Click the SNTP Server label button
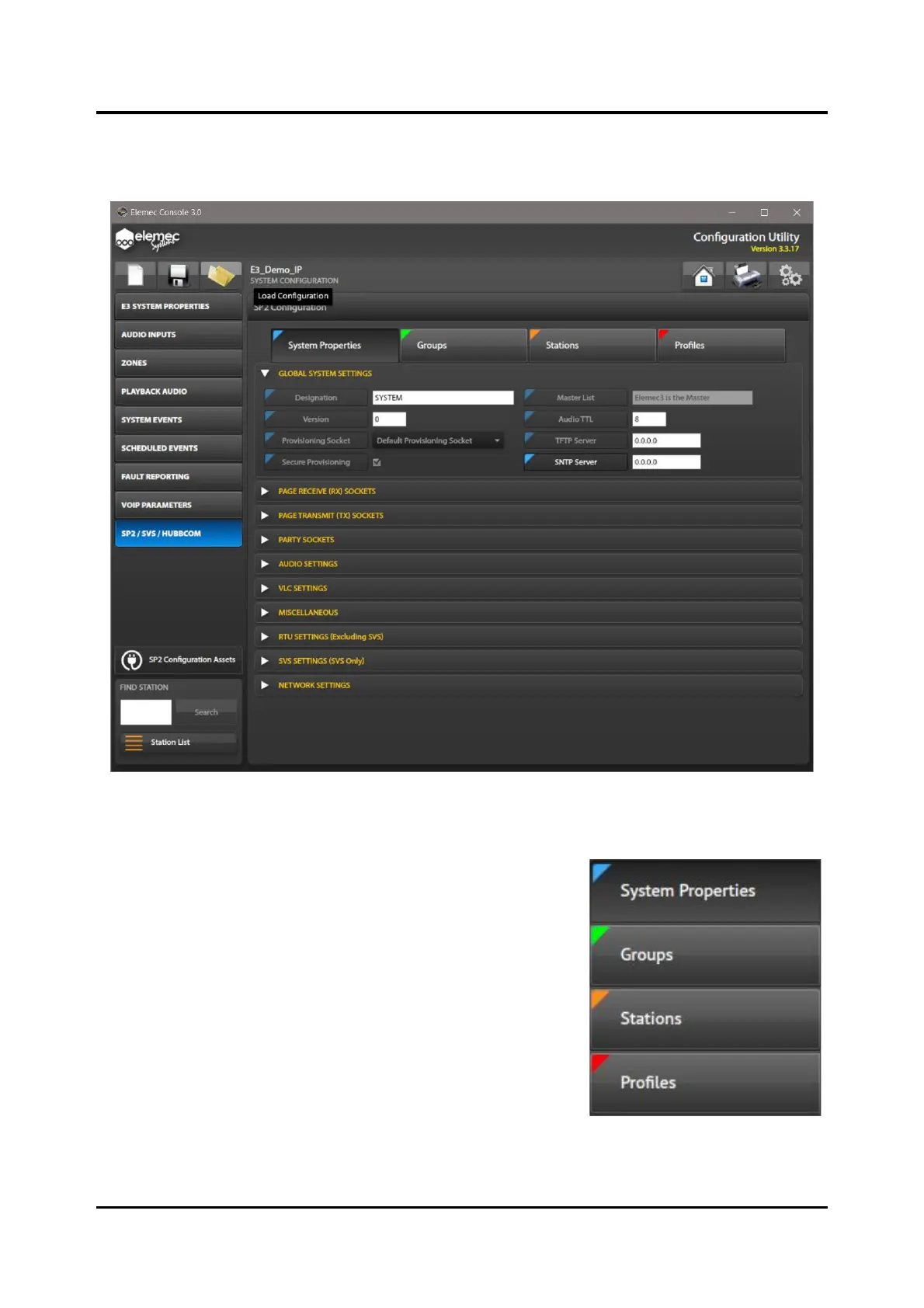The height and width of the screenshot is (1308, 924). 575,462
